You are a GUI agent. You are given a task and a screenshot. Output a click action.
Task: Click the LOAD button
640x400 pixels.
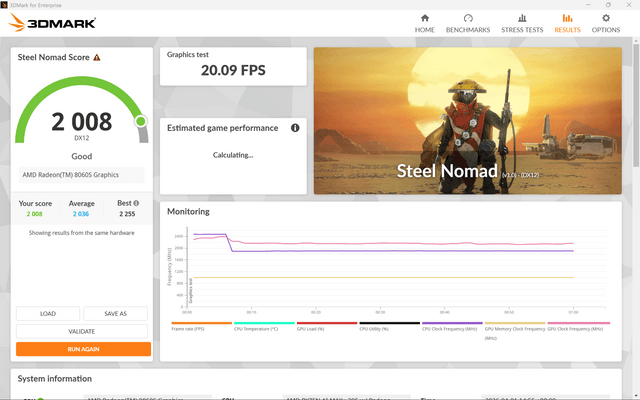pyautogui.click(x=48, y=313)
